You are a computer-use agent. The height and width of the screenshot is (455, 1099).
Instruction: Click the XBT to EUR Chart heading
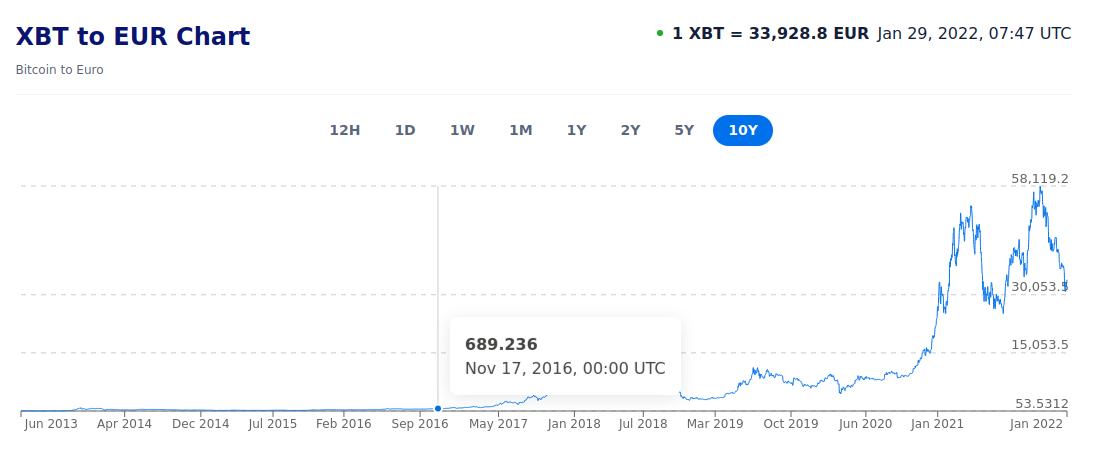click(133, 36)
